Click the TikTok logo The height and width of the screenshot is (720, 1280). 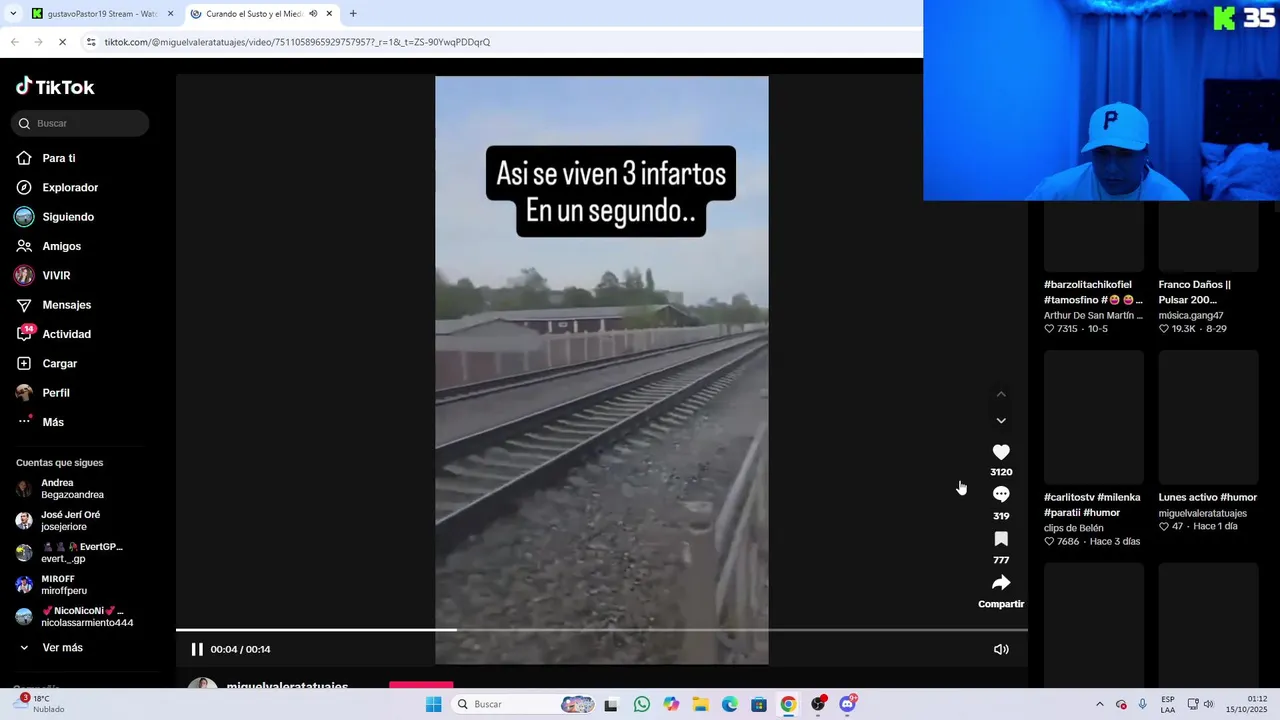(55, 87)
